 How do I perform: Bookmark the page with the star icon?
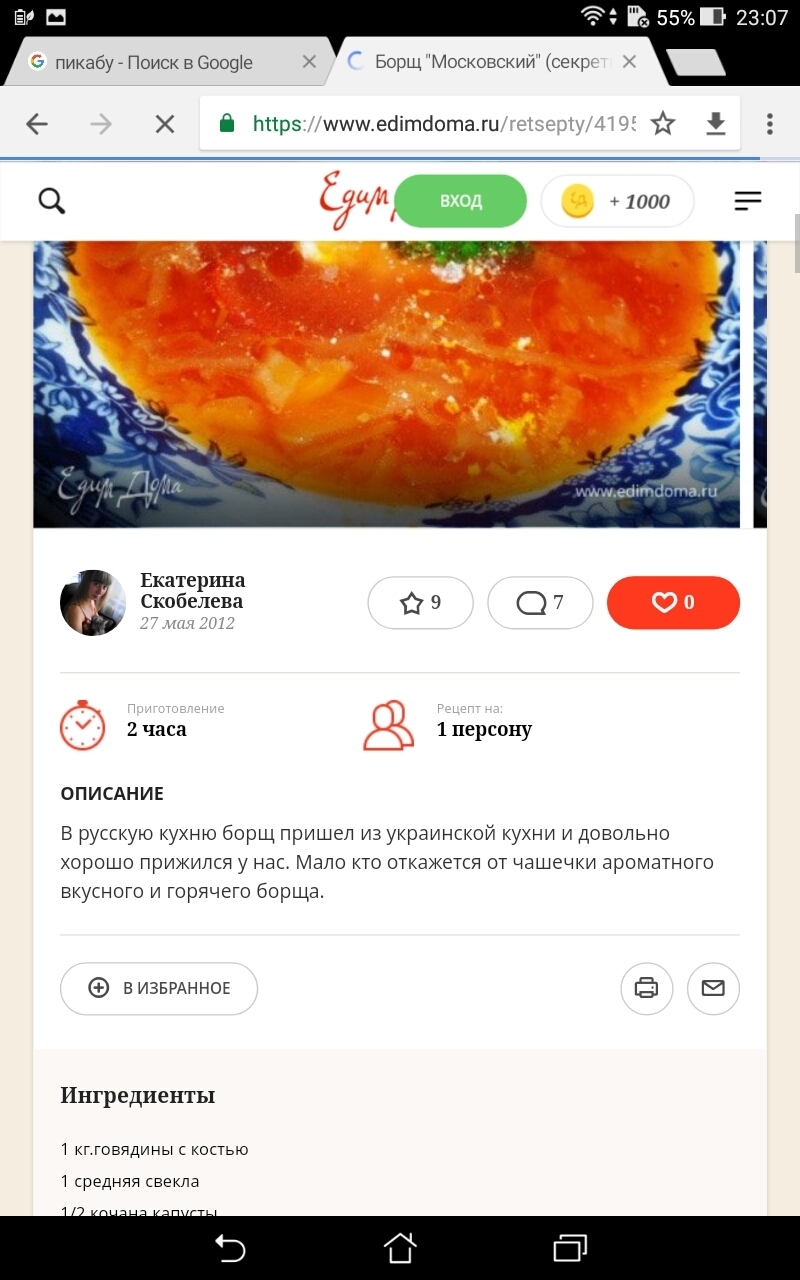click(663, 123)
